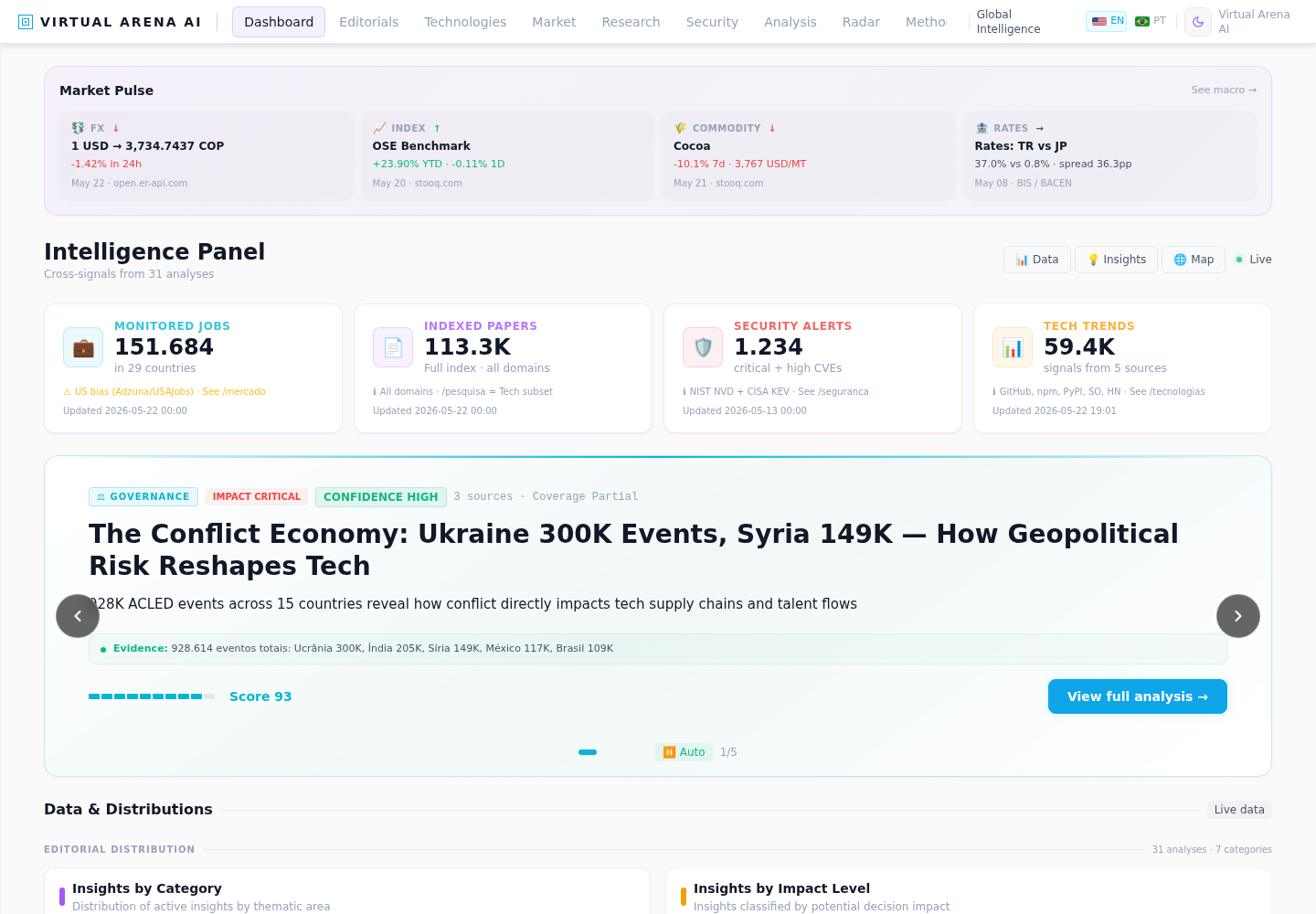This screenshot has width=1316, height=914.
Task: Click the Monitored Jobs briefcase icon
Action: [x=83, y=347]
